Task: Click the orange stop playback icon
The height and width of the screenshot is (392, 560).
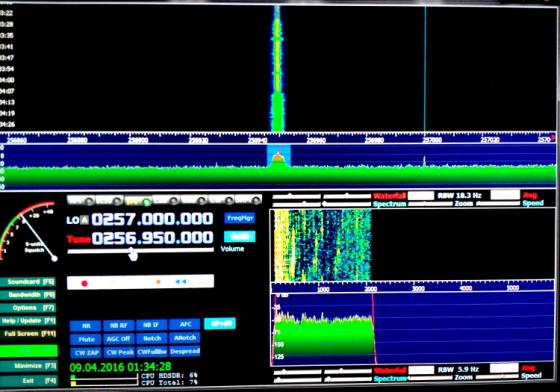Action: pos(158,282)
